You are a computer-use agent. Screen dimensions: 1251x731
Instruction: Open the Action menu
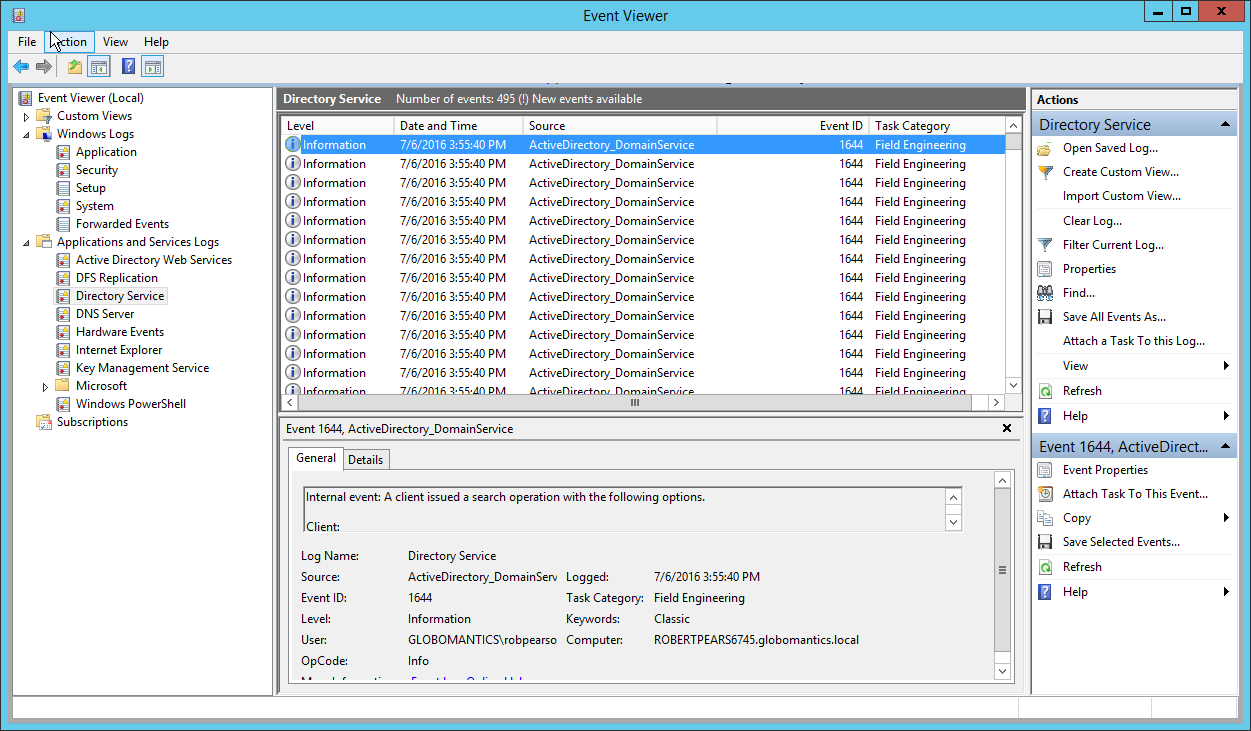(69, 42)
